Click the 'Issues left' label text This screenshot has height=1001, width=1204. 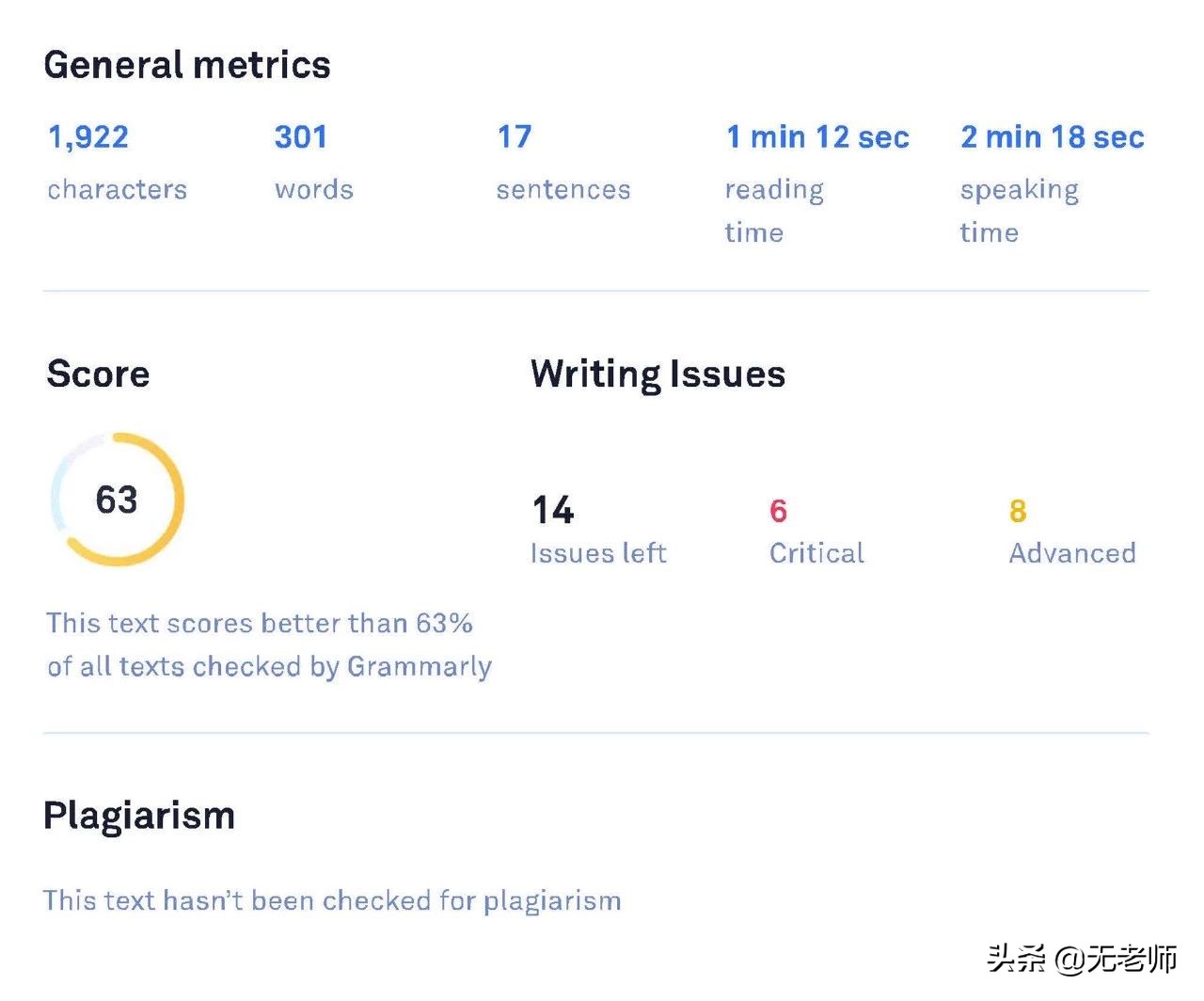click(598, 553)
